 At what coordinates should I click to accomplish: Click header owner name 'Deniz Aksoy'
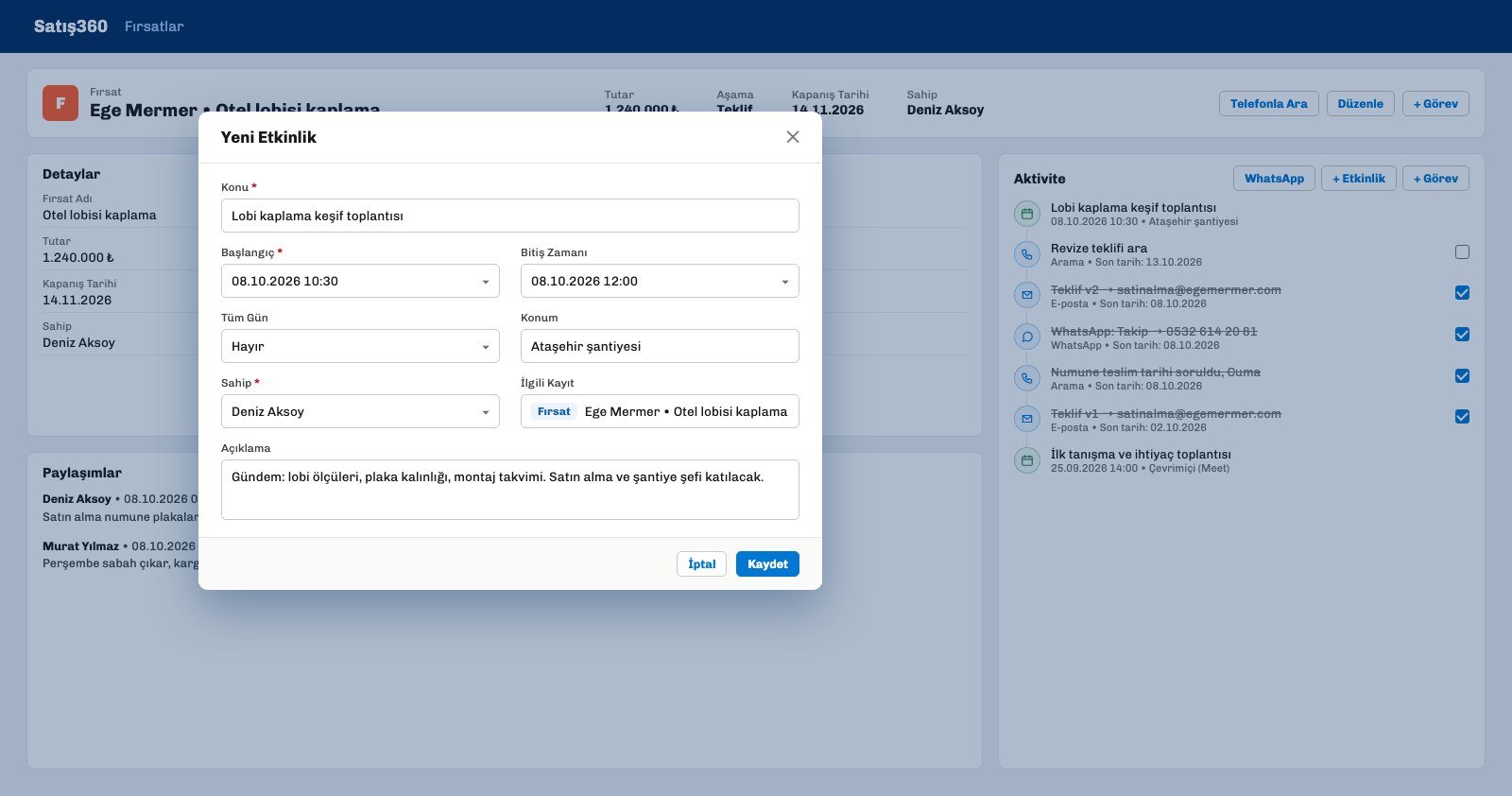point(945,110)
